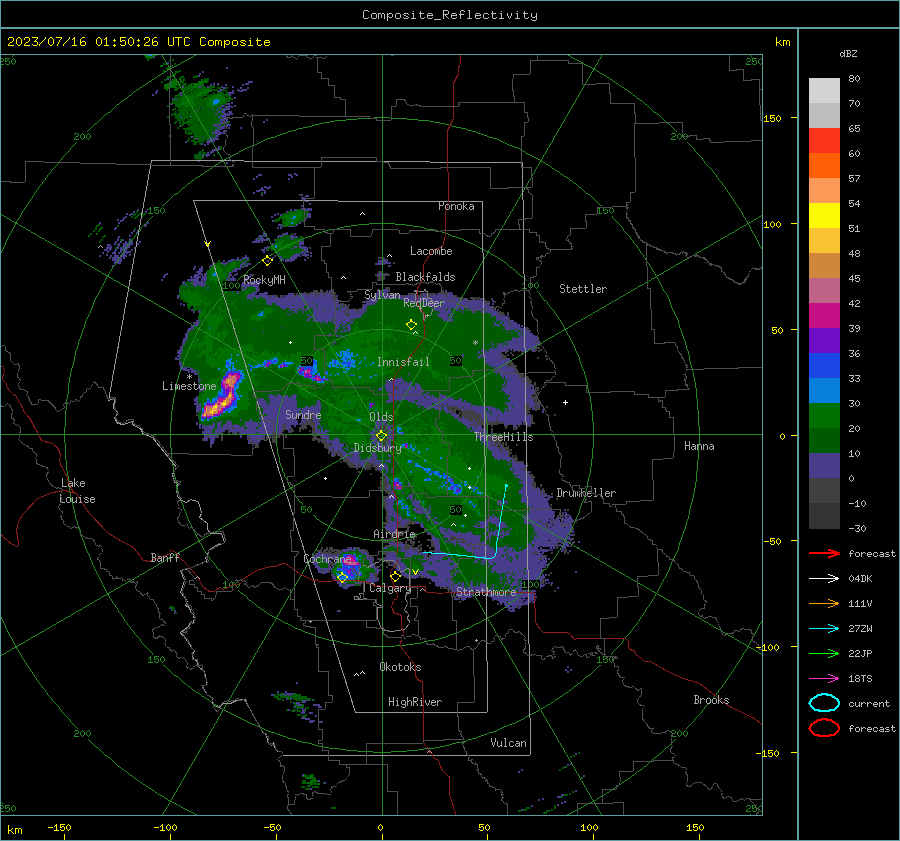Click yellow diamond marker above Didsbury
This screenshot has height=841, width=900.
[x=381, y=436]
